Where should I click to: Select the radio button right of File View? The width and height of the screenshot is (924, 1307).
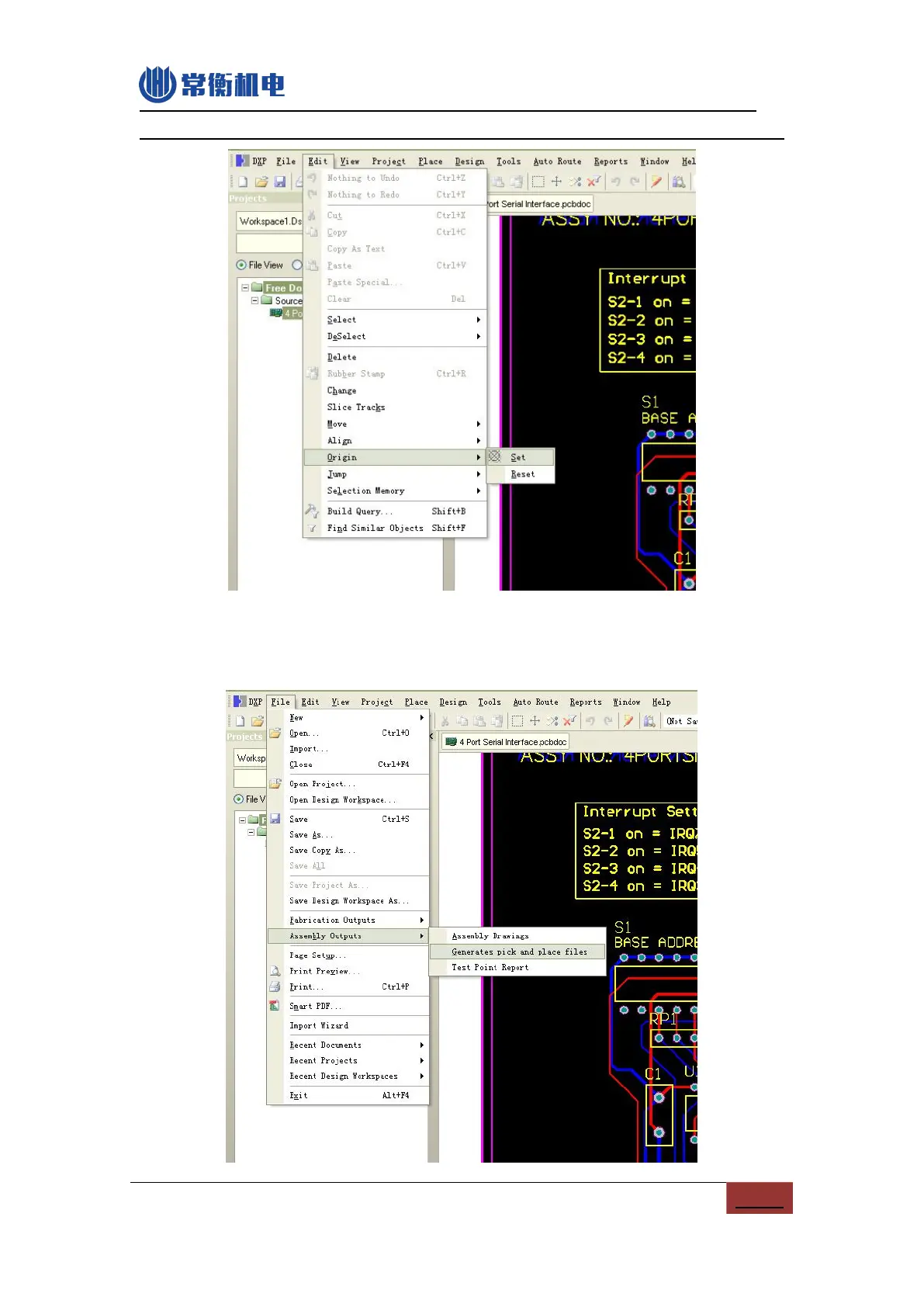pos(296,265)
